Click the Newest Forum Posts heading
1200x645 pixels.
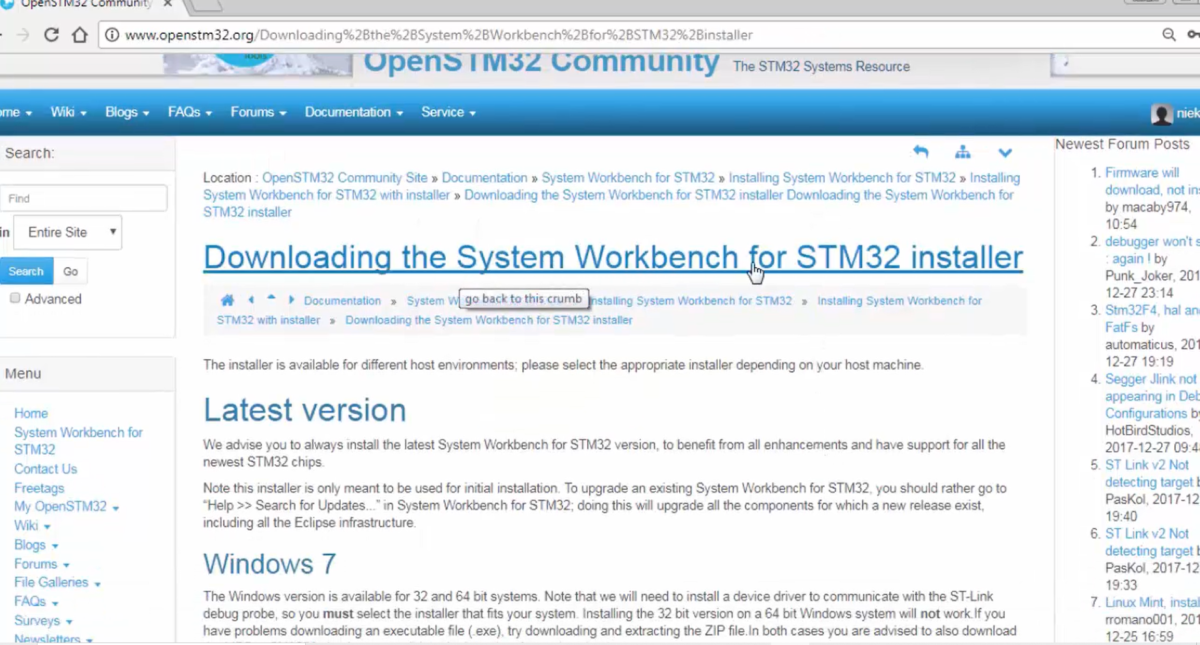1122,144
